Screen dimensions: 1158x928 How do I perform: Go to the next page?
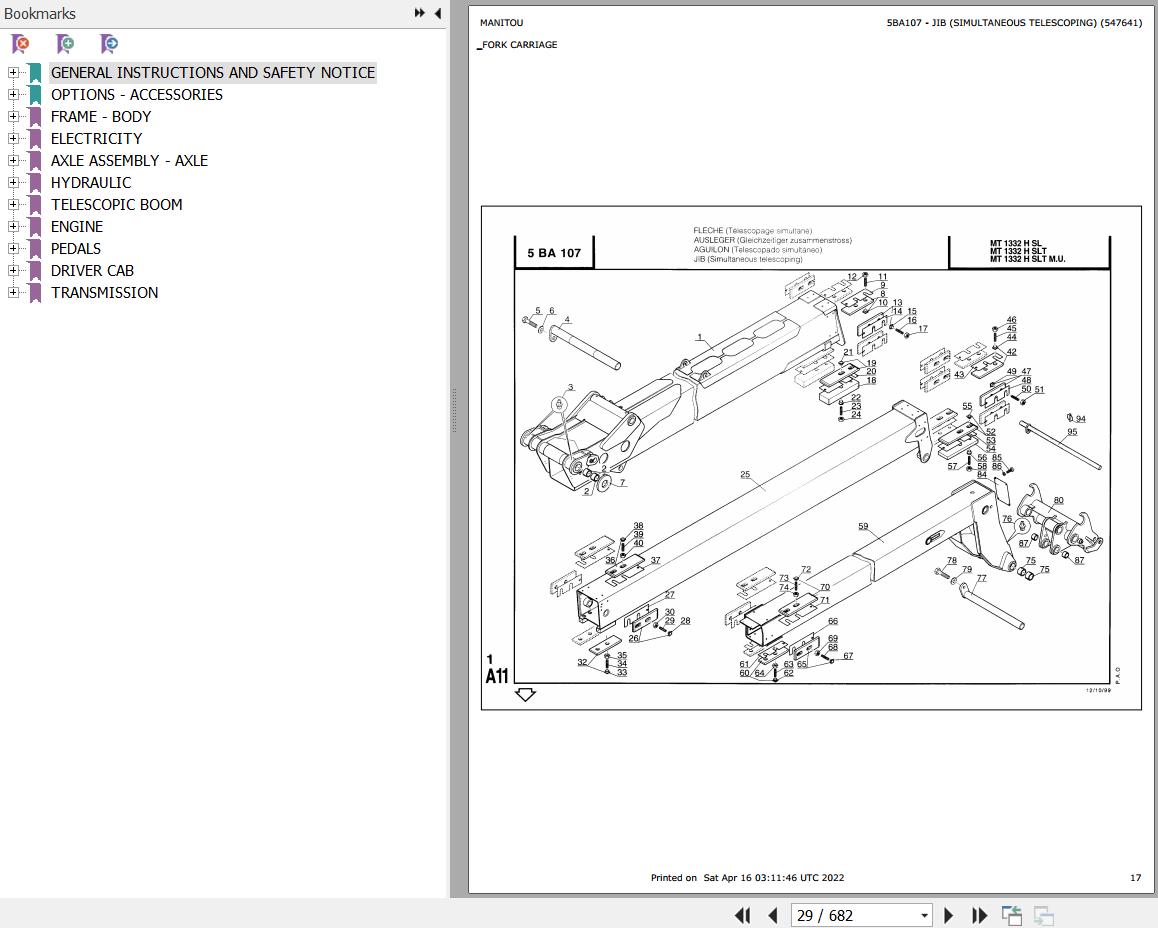[949, 915]
